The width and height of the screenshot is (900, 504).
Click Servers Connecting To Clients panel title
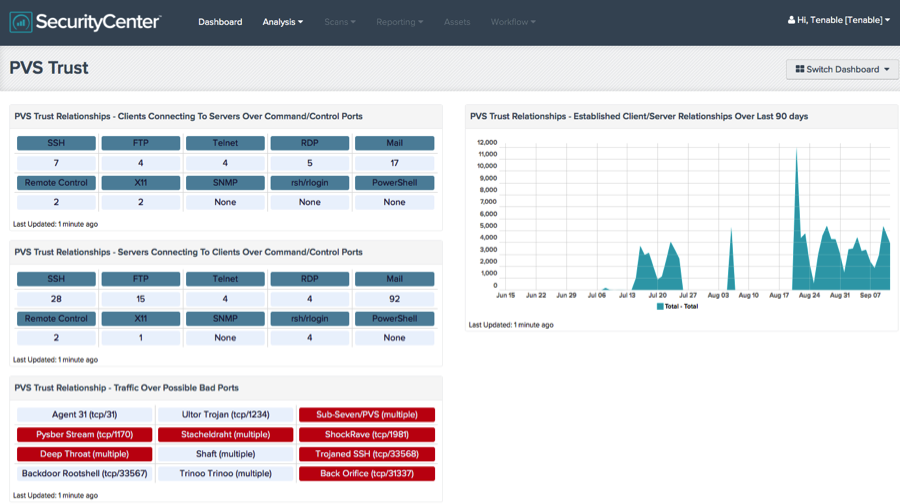[188, 253]
